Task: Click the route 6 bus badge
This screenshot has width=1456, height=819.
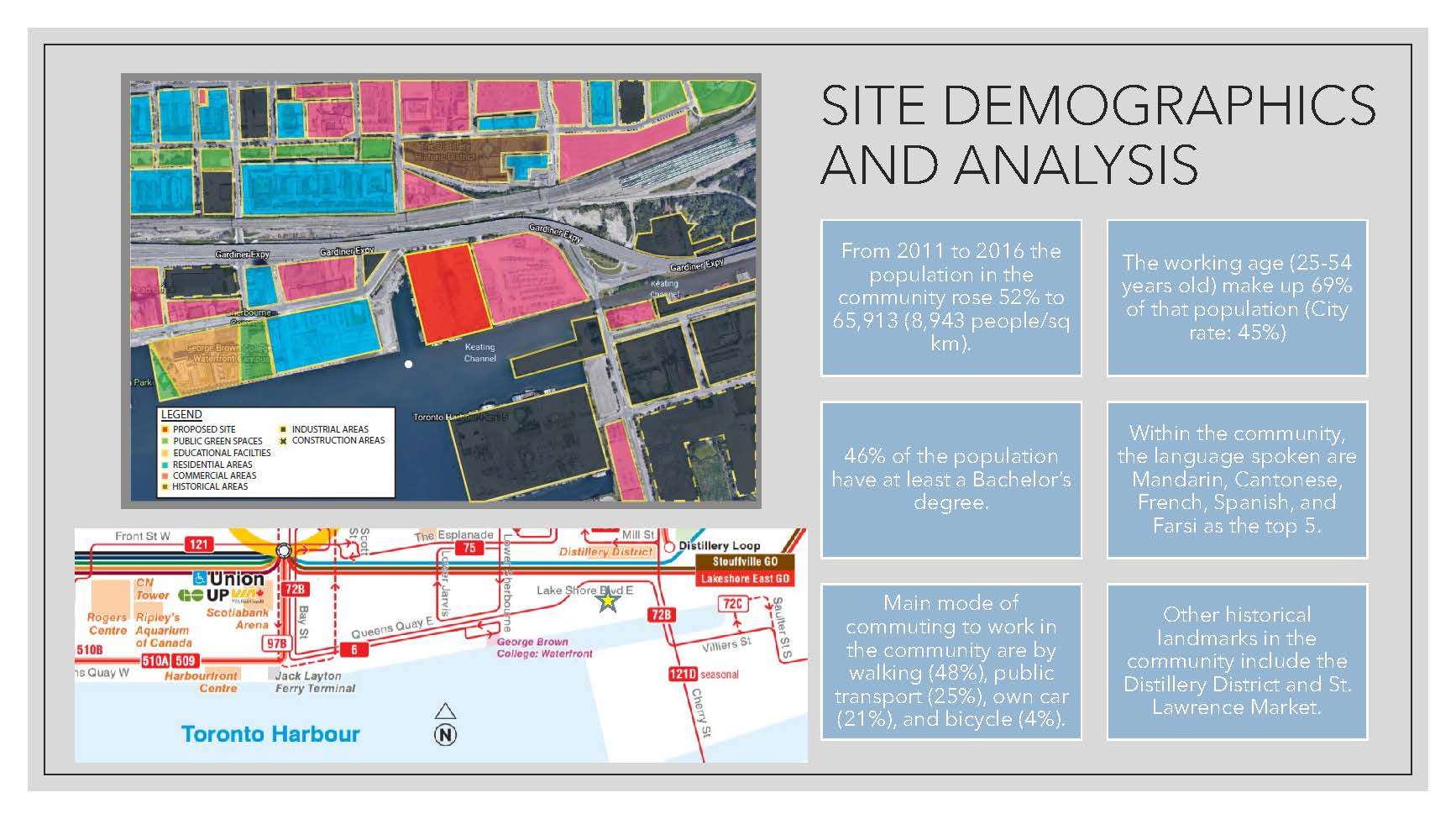Action: pos(354,649)
